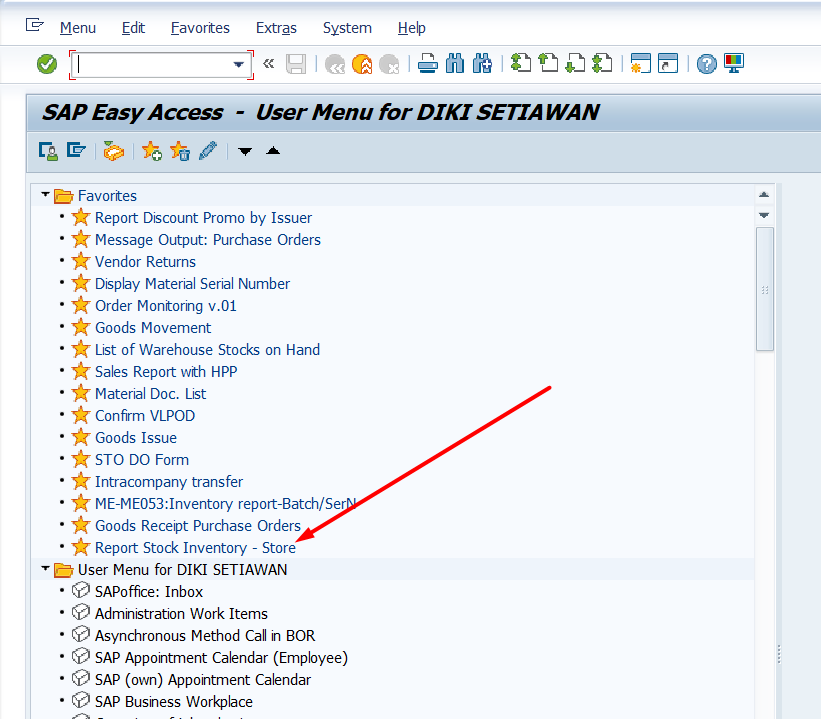Open the transaction command field dropdown
This screenshot has width=821, height=719.
point(239,65)
